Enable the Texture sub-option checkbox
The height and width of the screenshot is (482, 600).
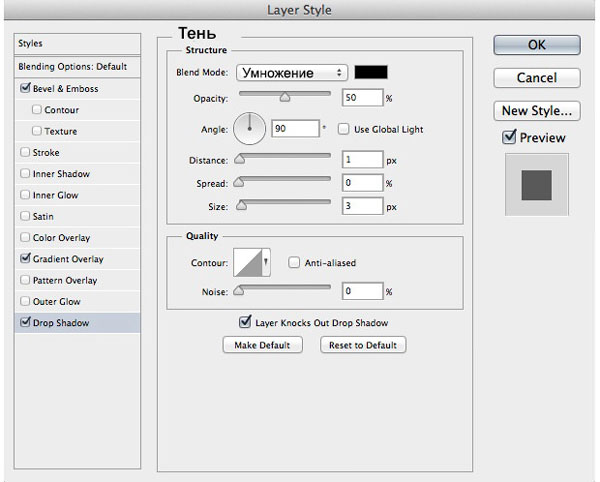[37, 131]
